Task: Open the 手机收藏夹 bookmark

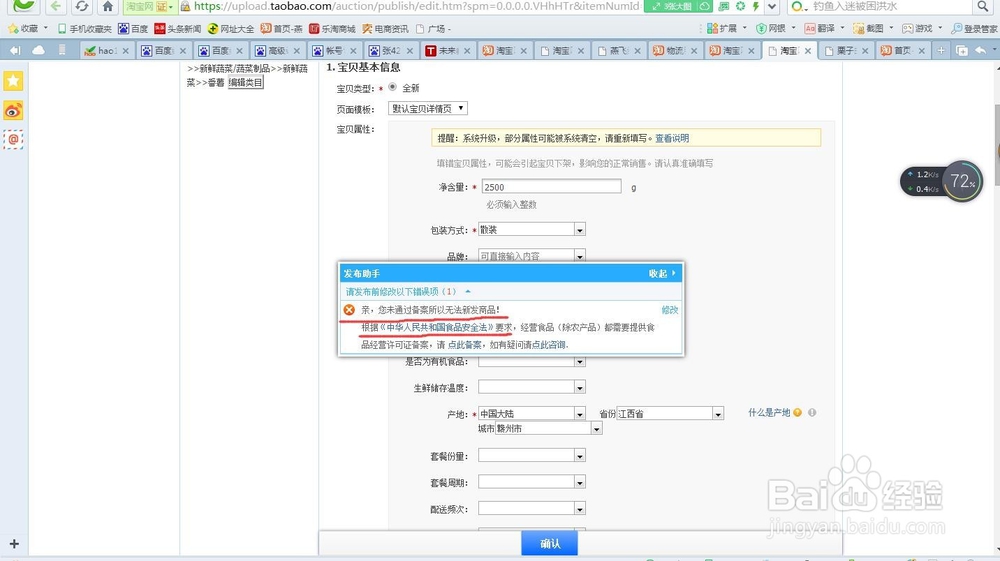Action: click(x=84, y=29)
